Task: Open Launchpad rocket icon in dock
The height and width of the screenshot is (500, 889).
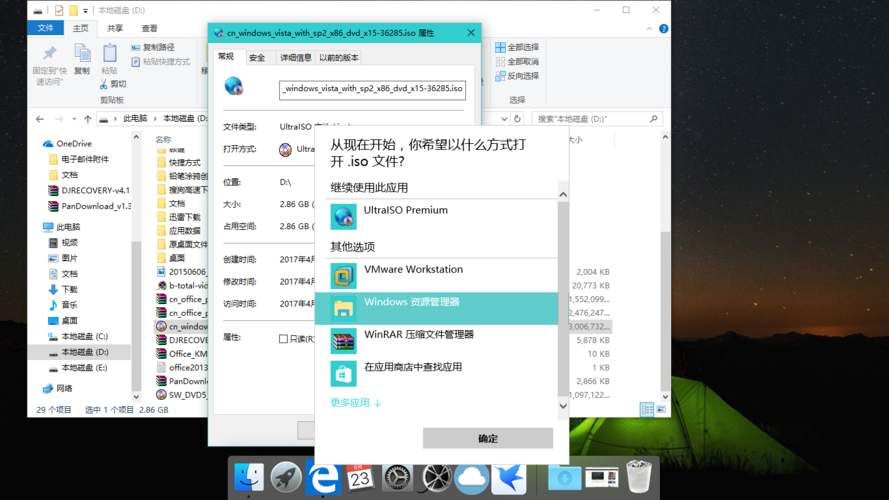Action: 286,477
